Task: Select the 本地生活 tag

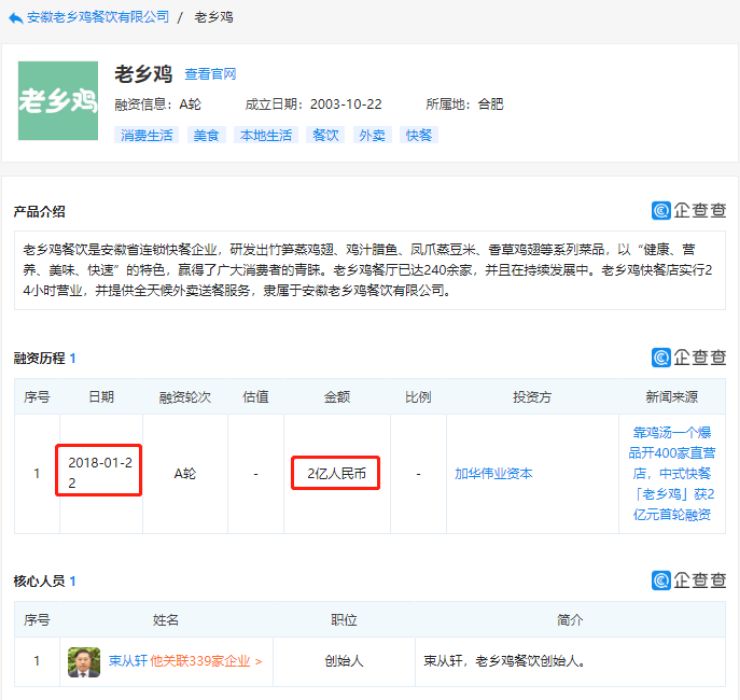Action: (266, 135)
